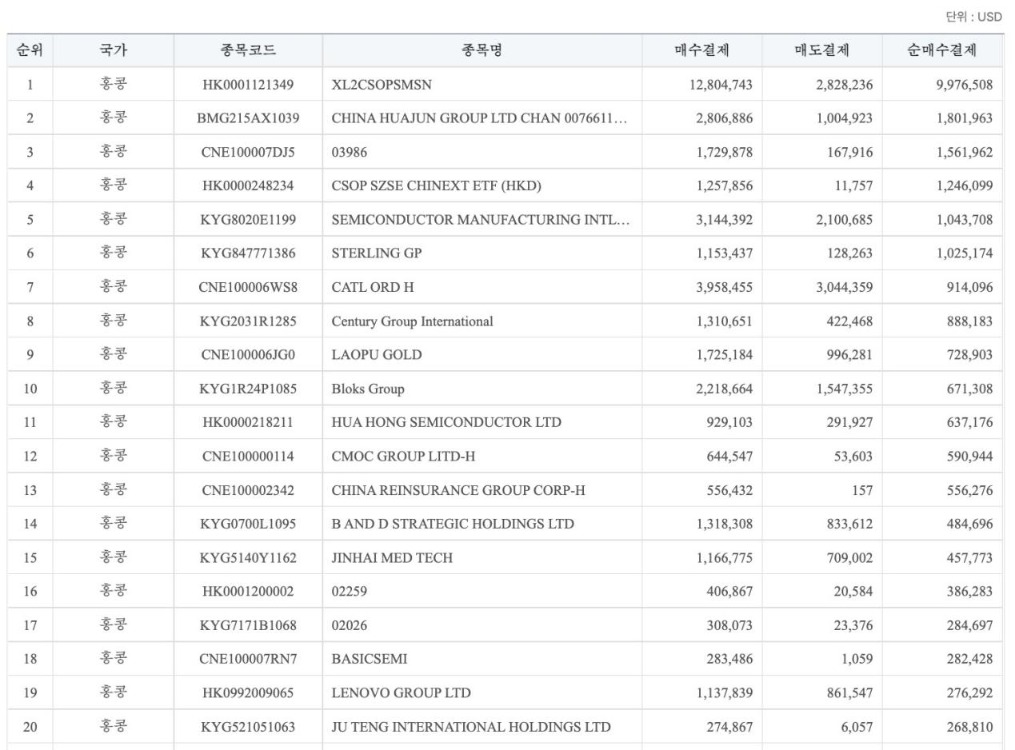Image resolution: width=1015 pixels, height=750 pixels.
Task: Click the 종목명 column header
Action: point(482,50)
